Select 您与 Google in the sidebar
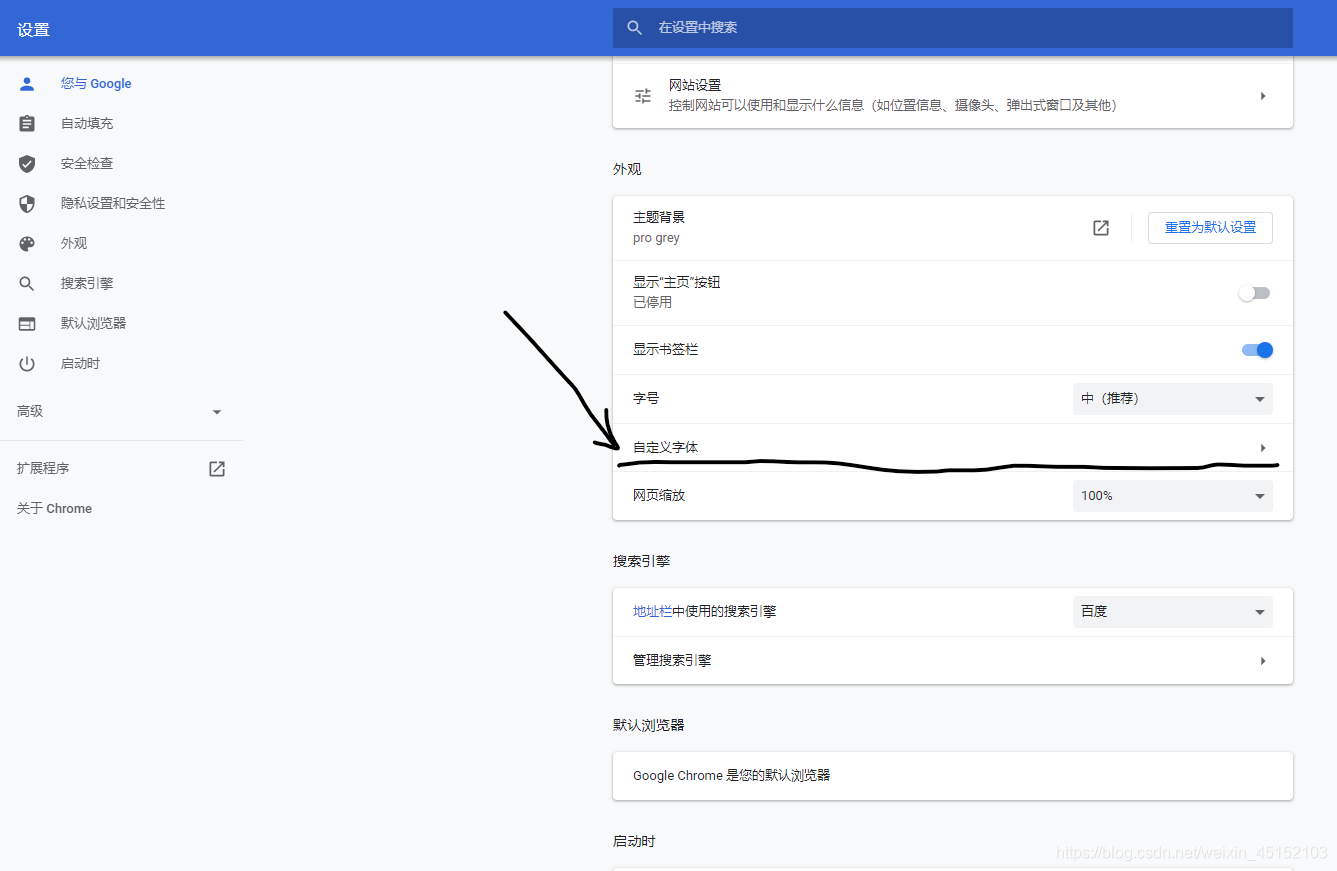The width and height of the screenshot is (1337, 871). coord(96,84)
